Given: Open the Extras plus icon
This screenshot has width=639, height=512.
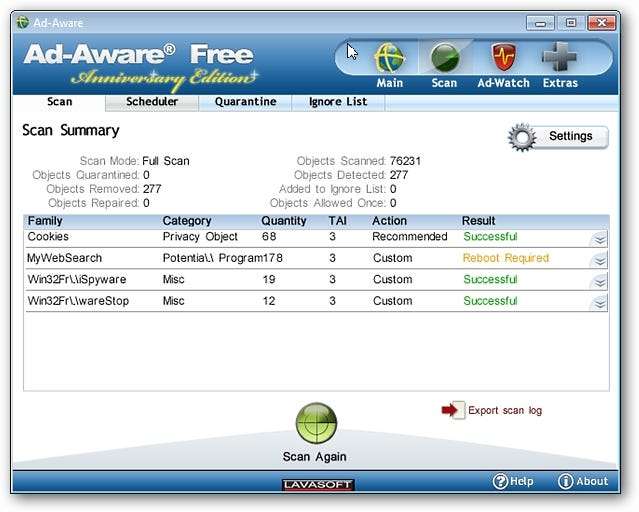Looking at the screenshot, I should (560, 57).
